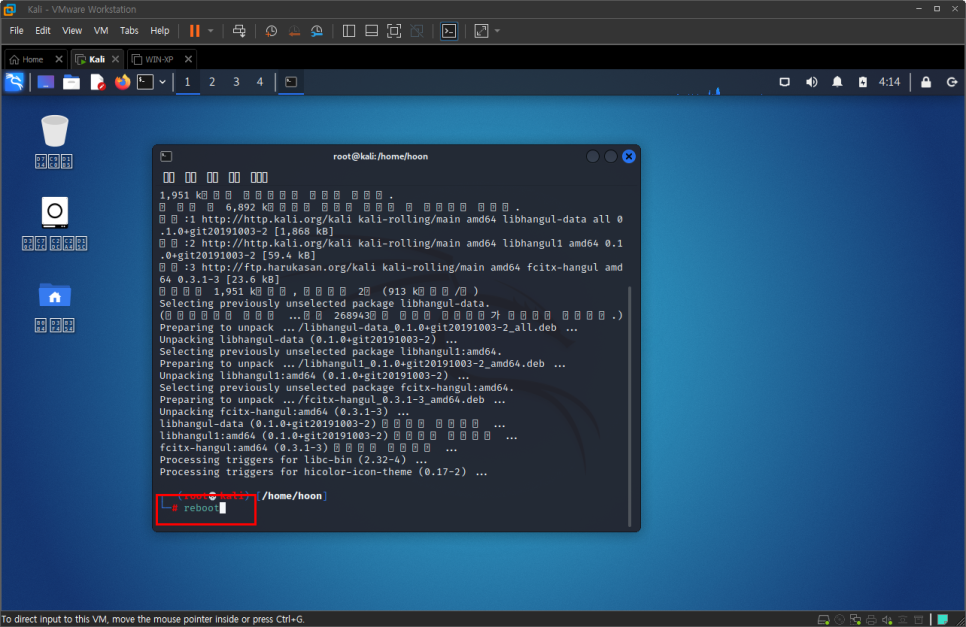This screenshot has height=627, width=966.
Task: Click the stretch guest display icon
Action: 481,31
